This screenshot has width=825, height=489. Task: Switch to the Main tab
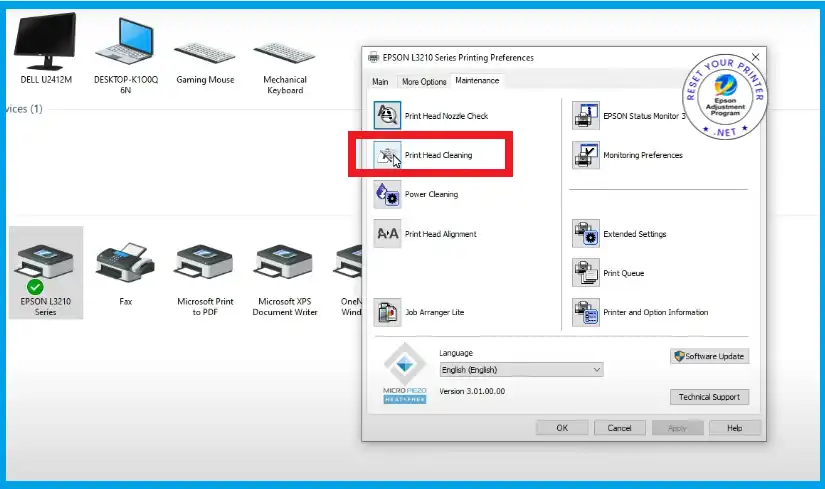(x=380, y=82)
